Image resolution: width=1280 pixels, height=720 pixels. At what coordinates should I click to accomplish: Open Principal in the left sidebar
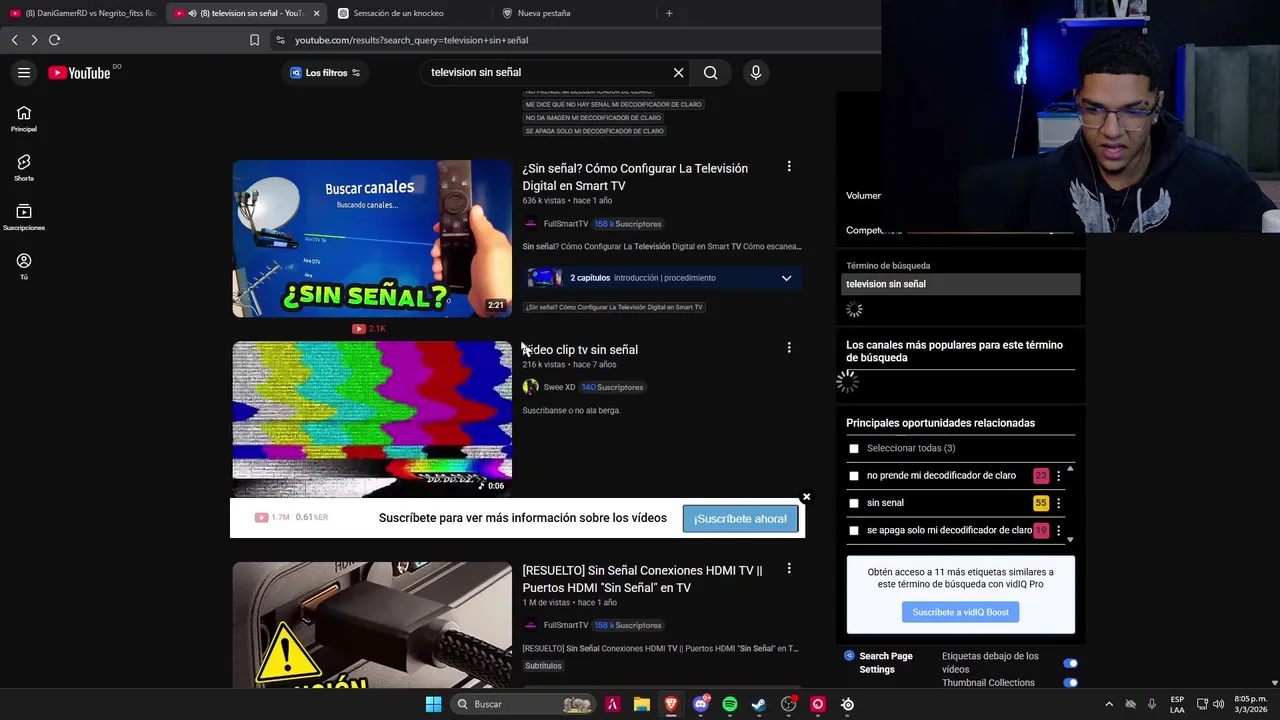tap(24, 119)
